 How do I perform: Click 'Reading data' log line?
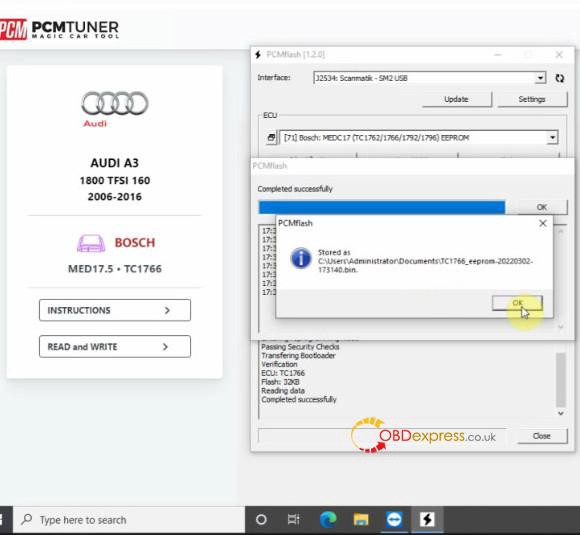(283, 391)
